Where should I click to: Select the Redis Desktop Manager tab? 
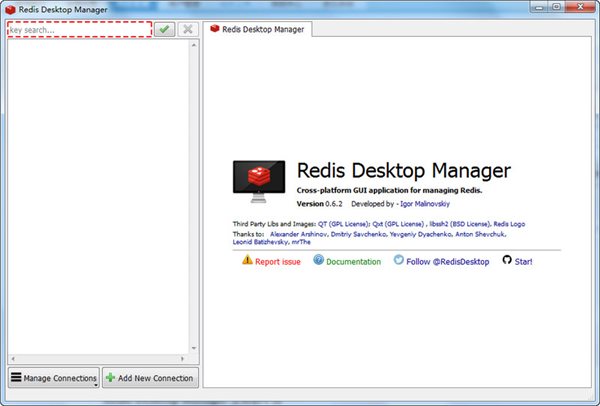pos(258,29)
